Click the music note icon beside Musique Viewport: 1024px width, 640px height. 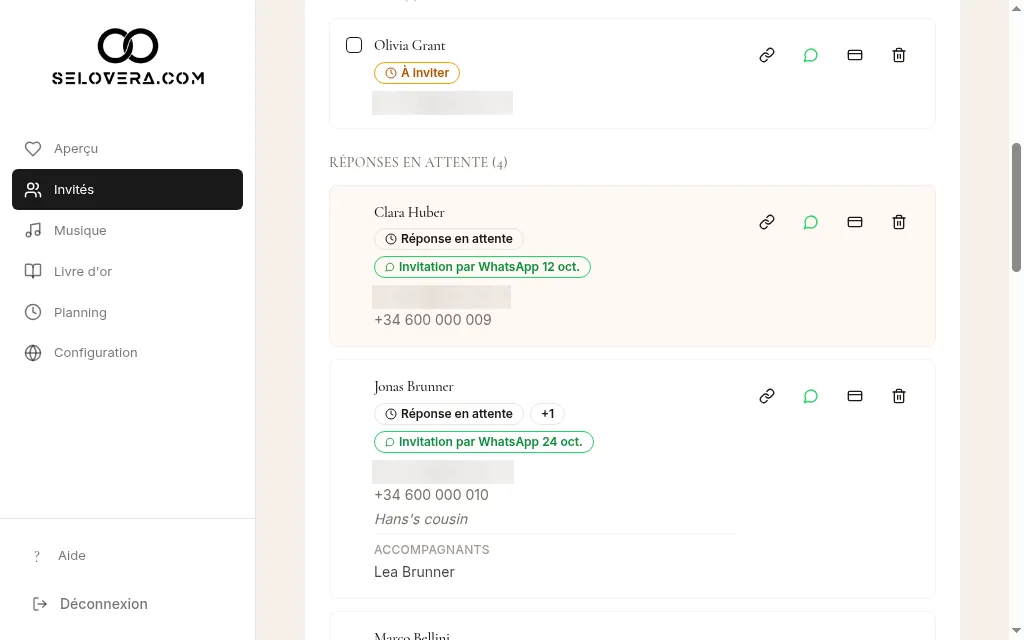pos(33,231)
